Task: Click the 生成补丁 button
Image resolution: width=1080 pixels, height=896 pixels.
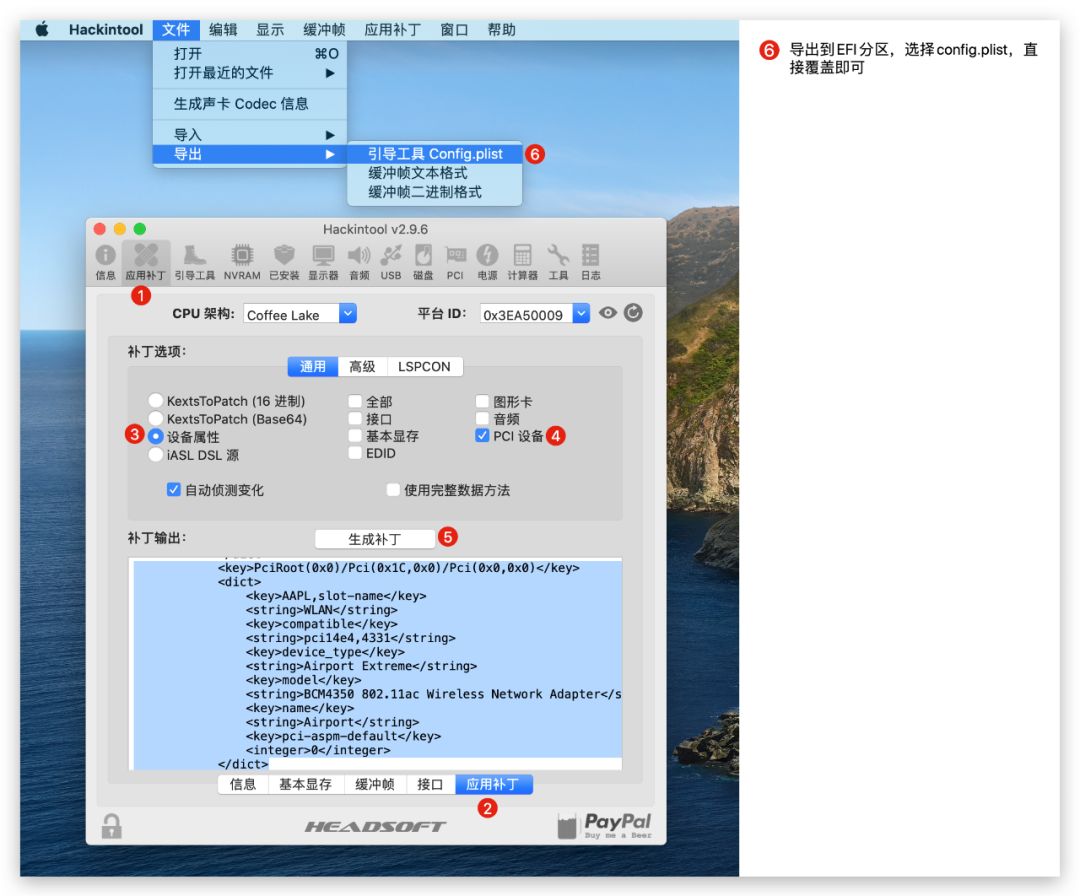Action: tap(375, 539)
